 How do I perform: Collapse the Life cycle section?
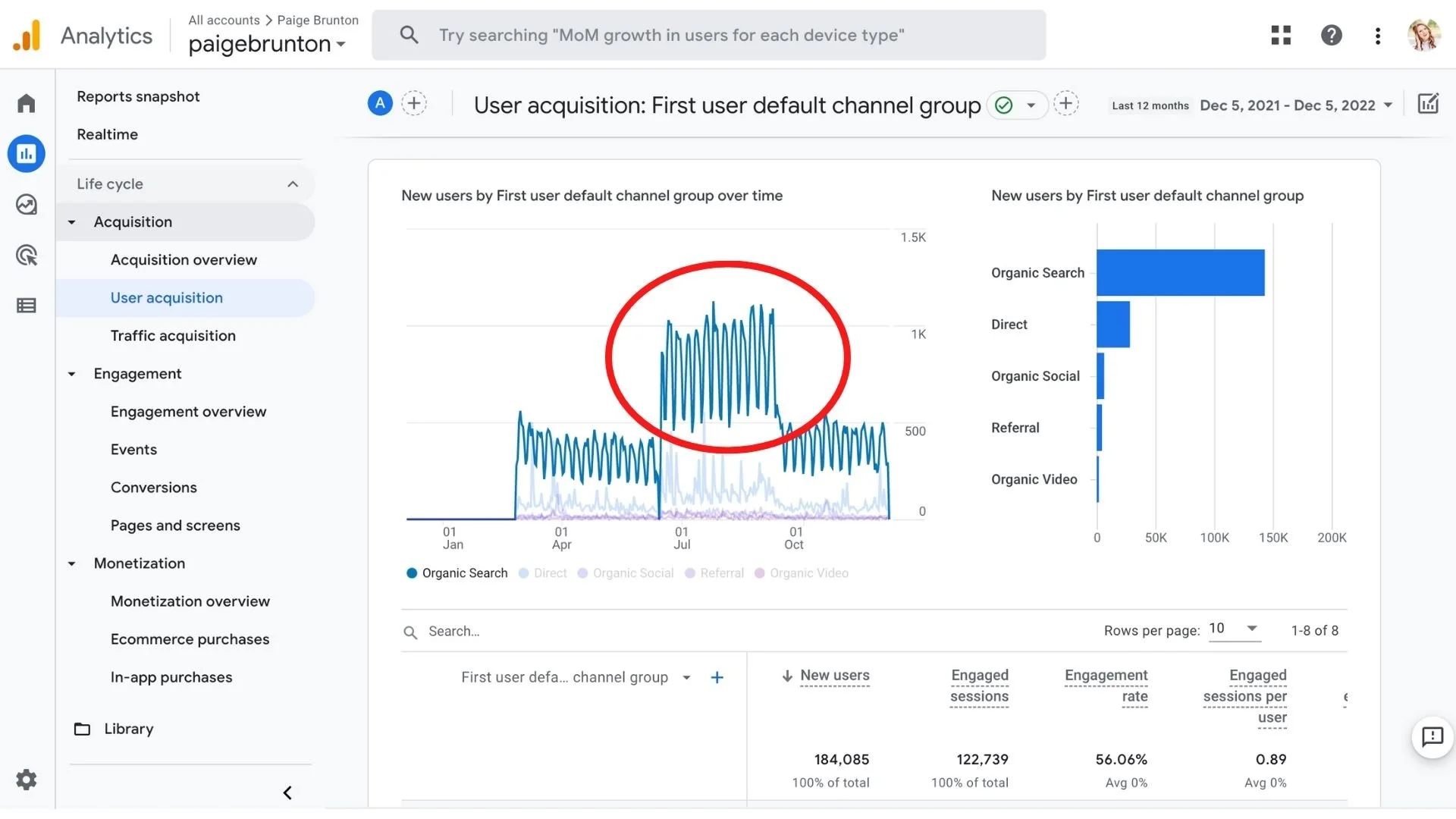coord(293,184)
